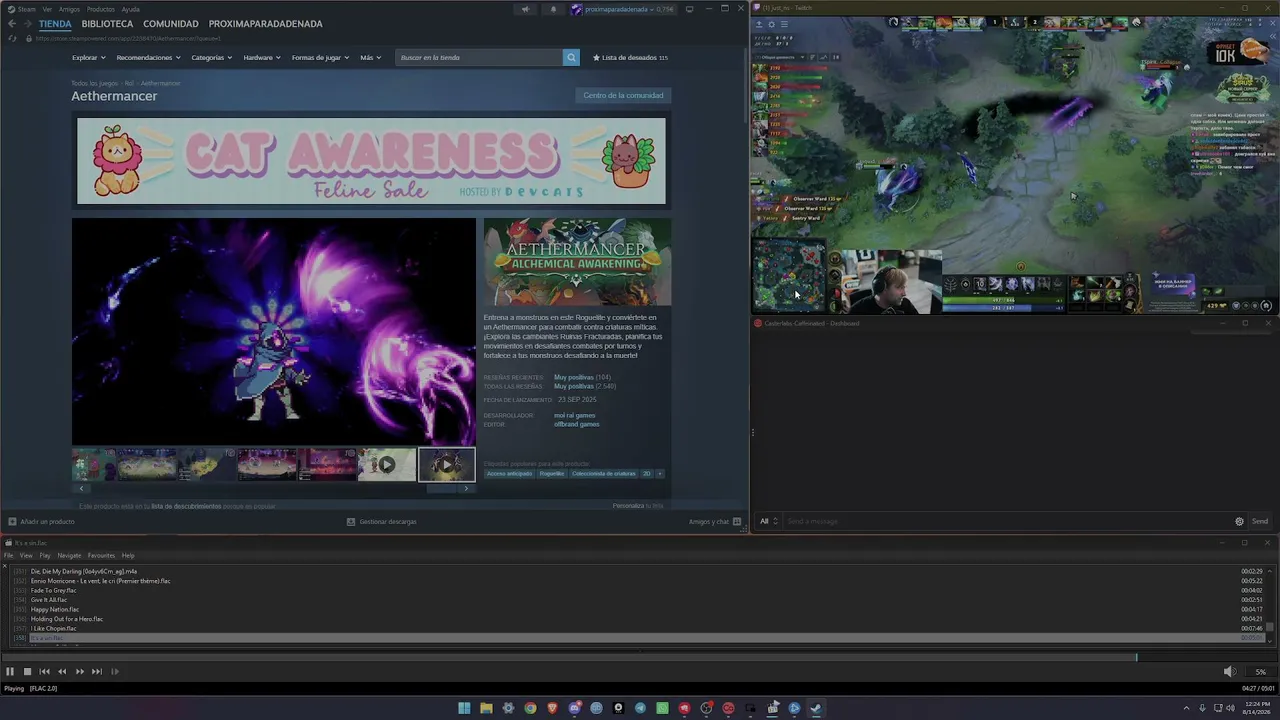Image resolution: width=1280 pixels, height=720 pixels.
Task: Open the Amigos menu in Steam
Action: [69, 9]
